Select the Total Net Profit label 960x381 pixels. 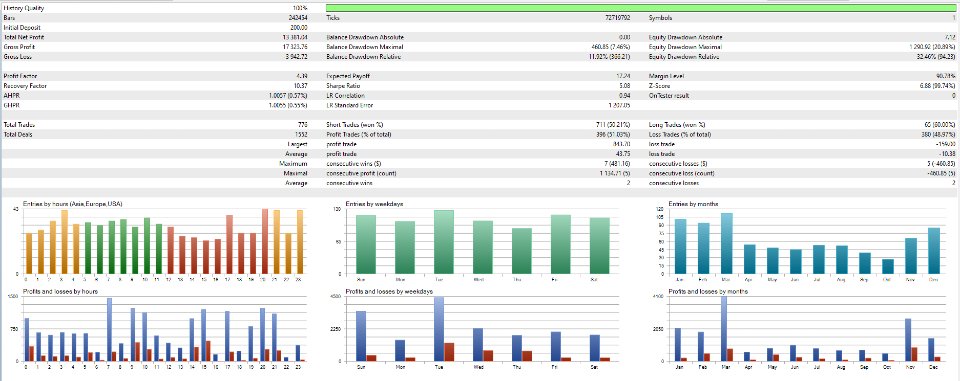pos(23,37)
